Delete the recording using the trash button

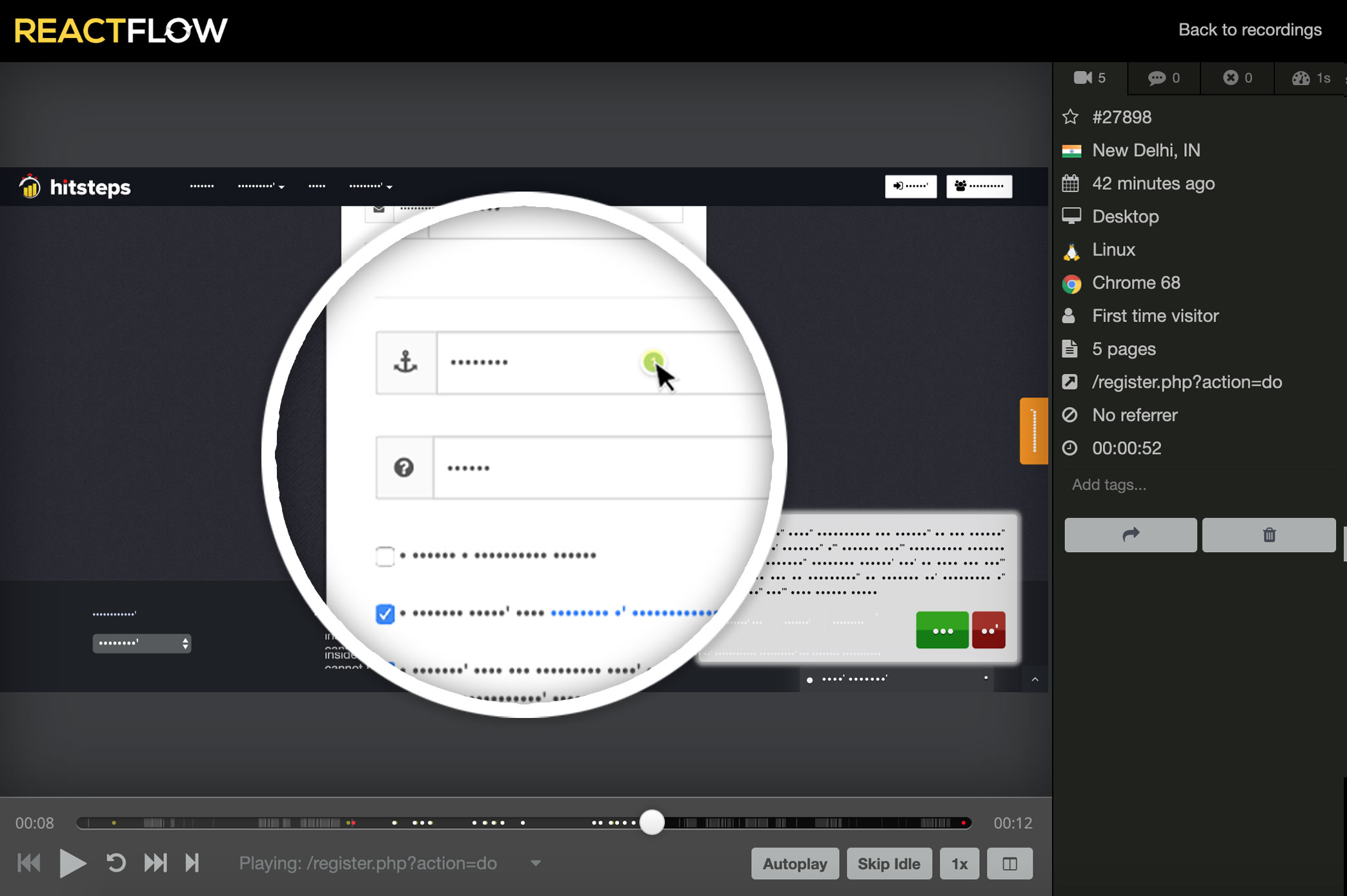1269,535
